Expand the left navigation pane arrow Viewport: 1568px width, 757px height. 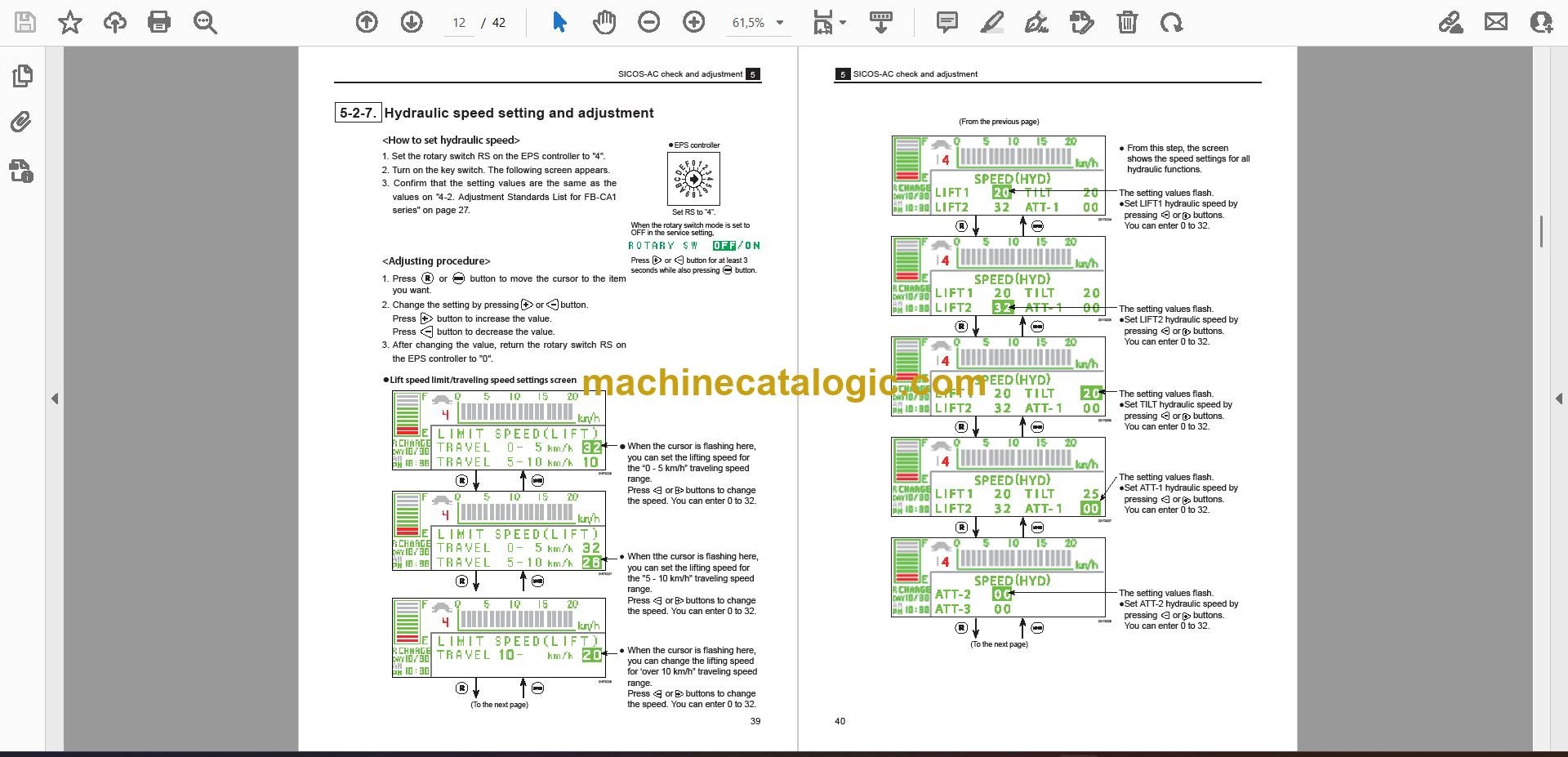(x=55, y=399)
